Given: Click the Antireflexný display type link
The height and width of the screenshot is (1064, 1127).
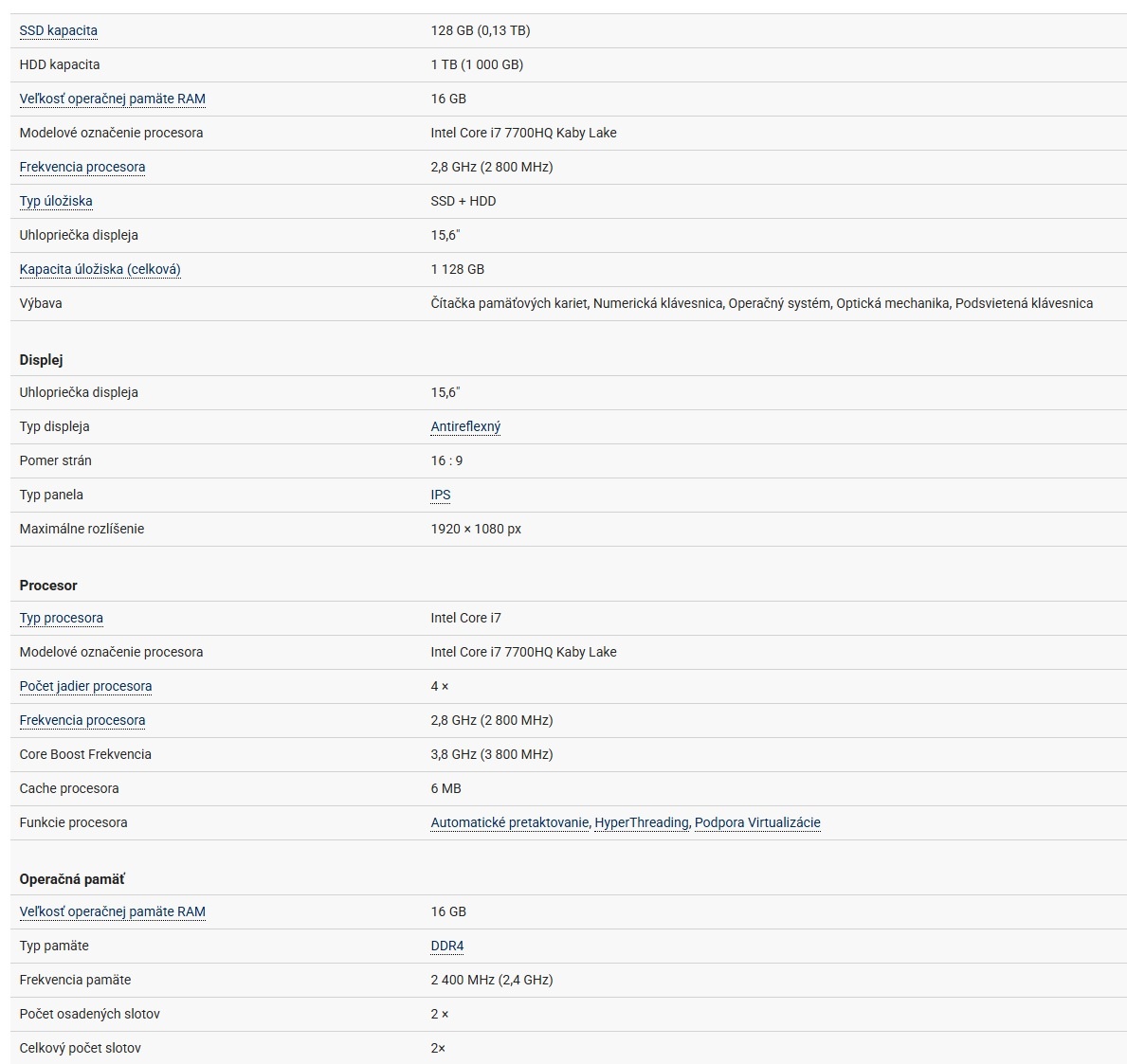Looking at the screenshot, I should click(x=465, y=426).
